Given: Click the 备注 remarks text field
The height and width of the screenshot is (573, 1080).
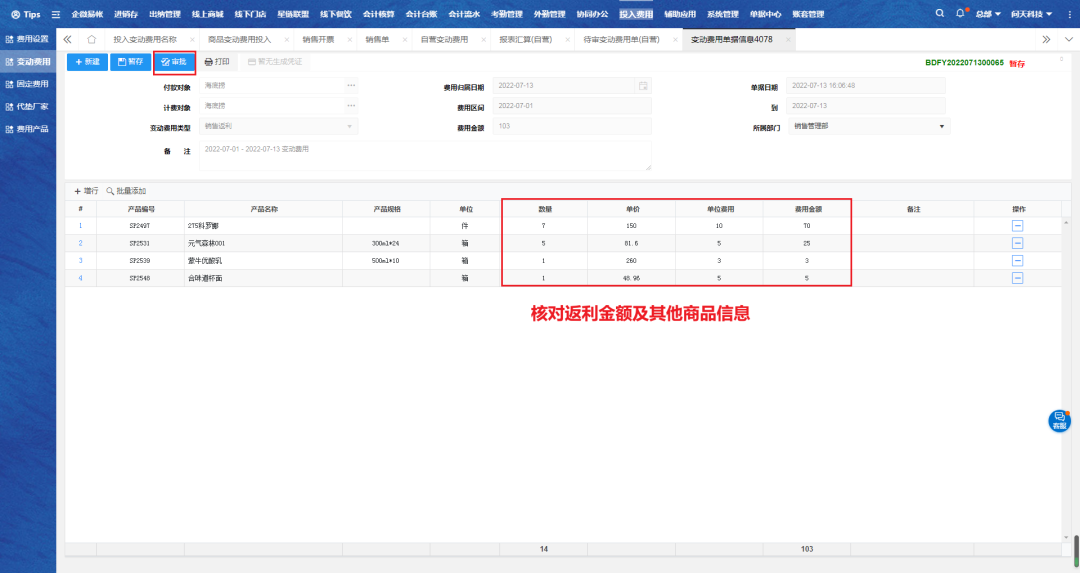Looking at the screenshot, I should [x=424, y=154].
